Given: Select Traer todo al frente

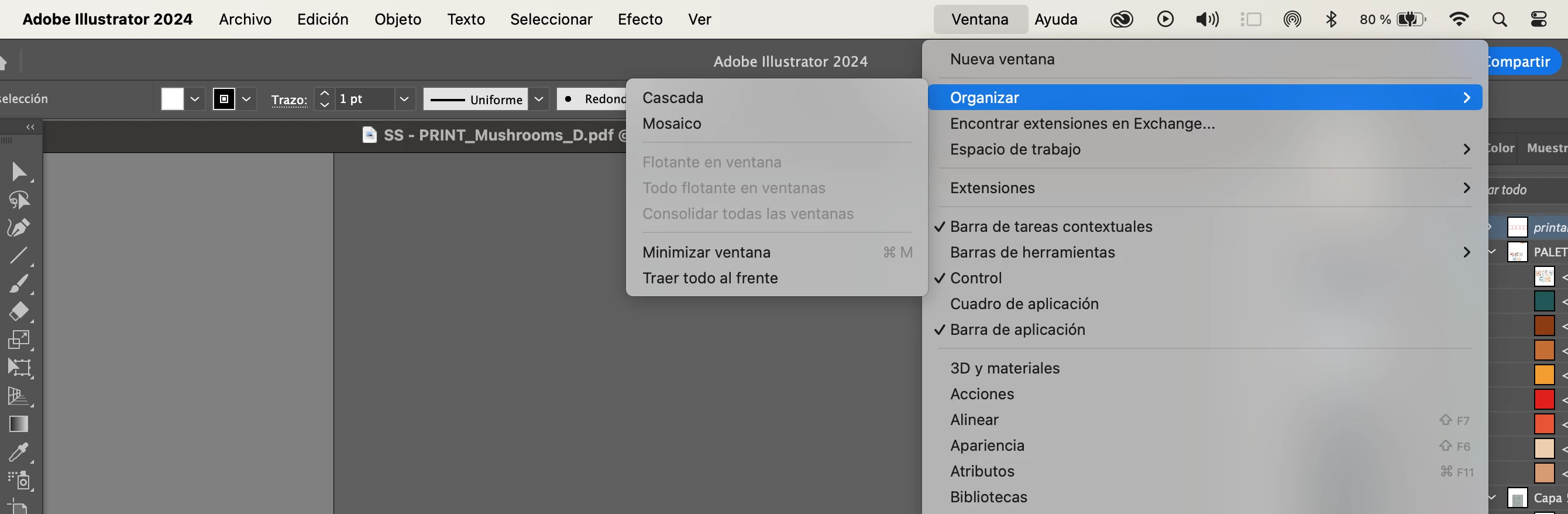Looking at the screenshot, I should point(777,277).
